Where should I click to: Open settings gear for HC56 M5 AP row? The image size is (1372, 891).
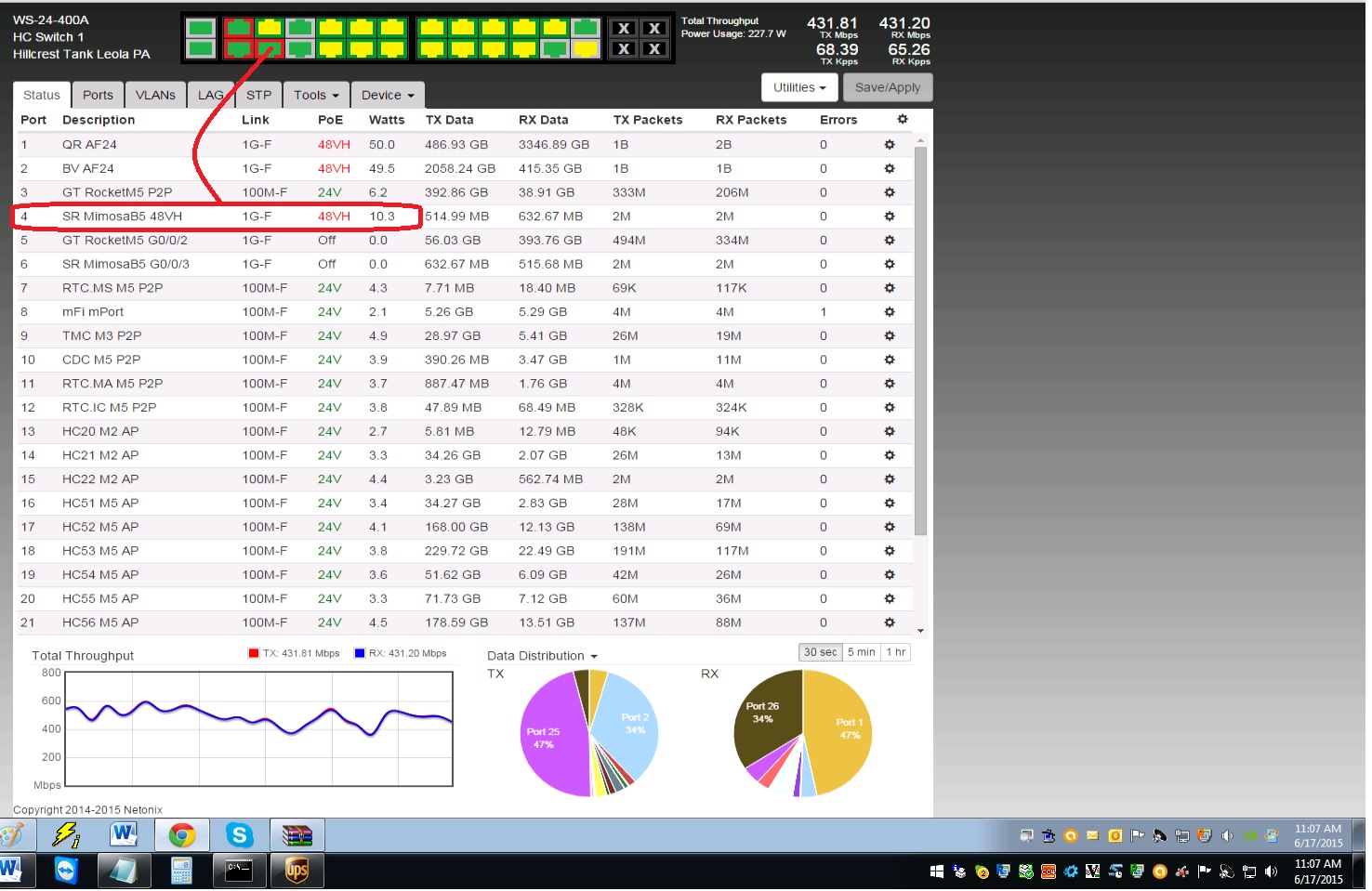pos(890,623)
